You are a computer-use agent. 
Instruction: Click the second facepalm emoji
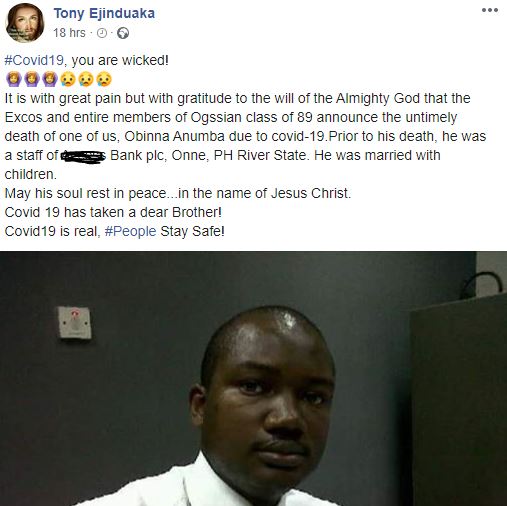(32, 79)
